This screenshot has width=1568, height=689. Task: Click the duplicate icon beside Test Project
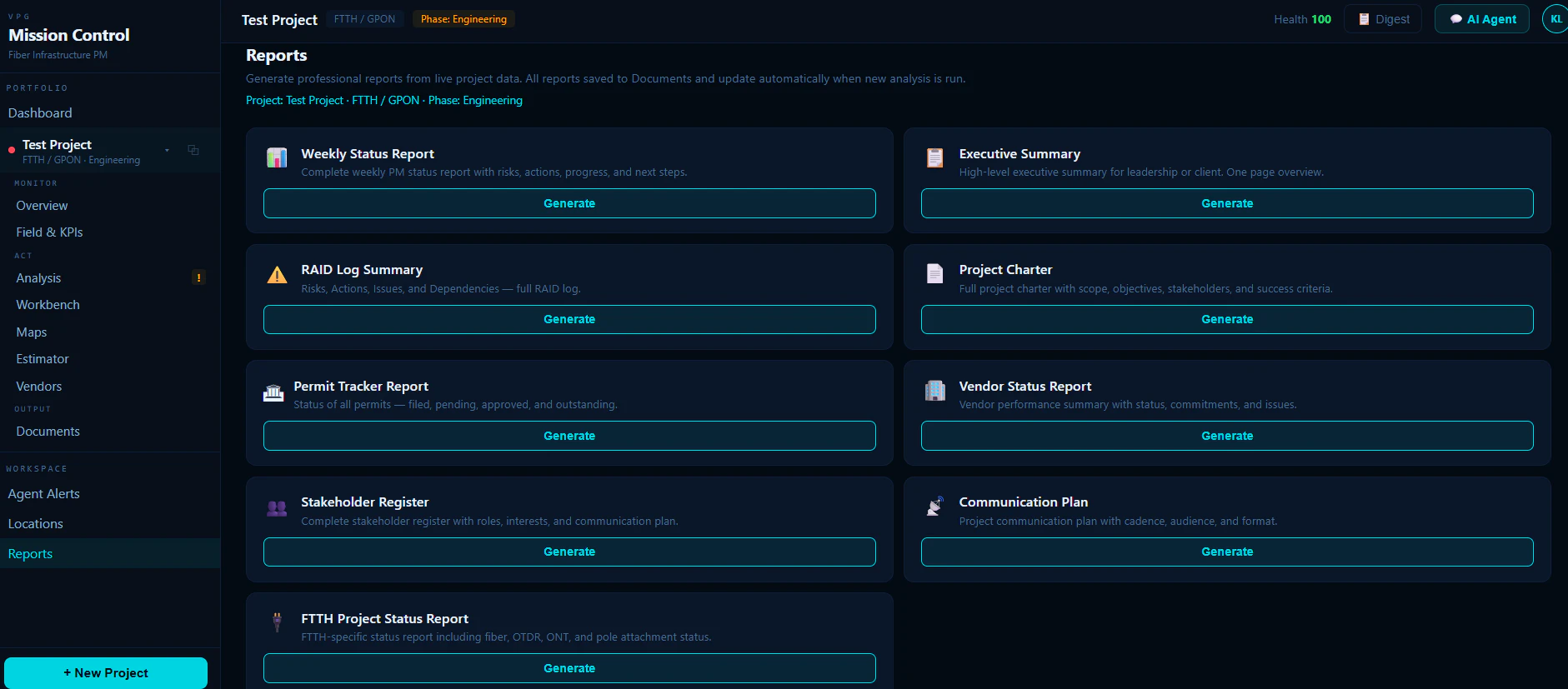[x=193, y=150]
